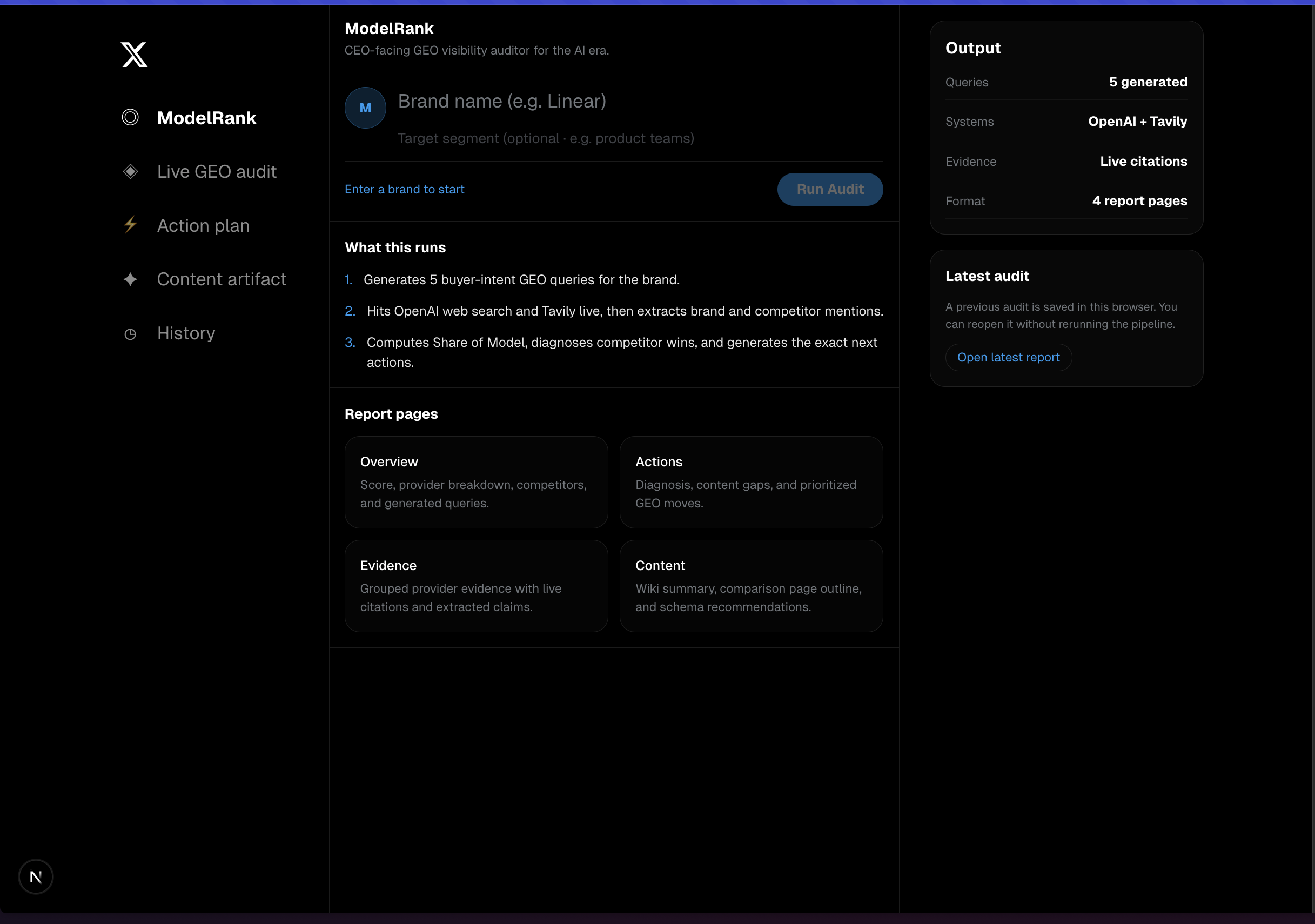Click the Content artifact sparkle icon
This screenshot has height=924, width=1315.
pos(130,279)
